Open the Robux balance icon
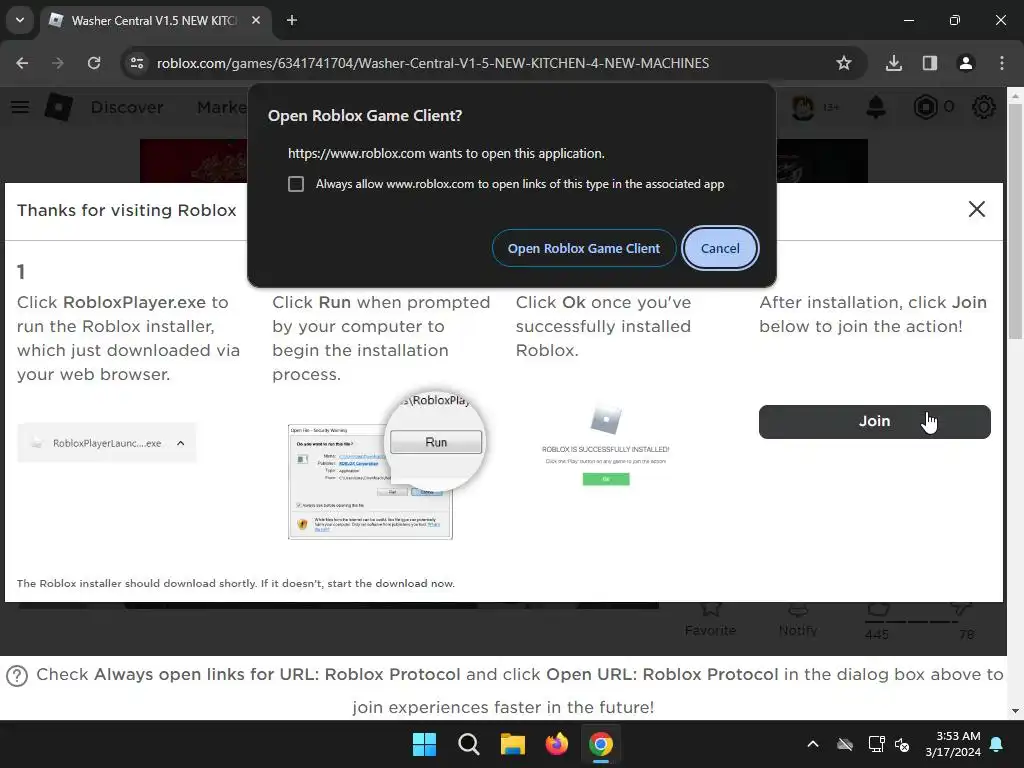The width and height of the screenshot is (1024, 768). pos(925,107)
